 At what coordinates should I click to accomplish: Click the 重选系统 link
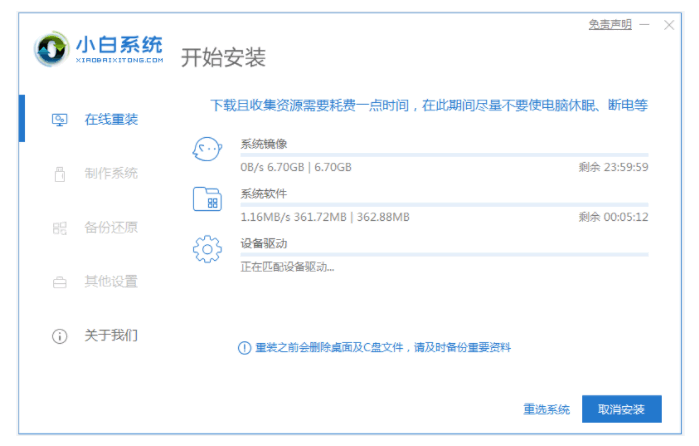pos(547,409)
